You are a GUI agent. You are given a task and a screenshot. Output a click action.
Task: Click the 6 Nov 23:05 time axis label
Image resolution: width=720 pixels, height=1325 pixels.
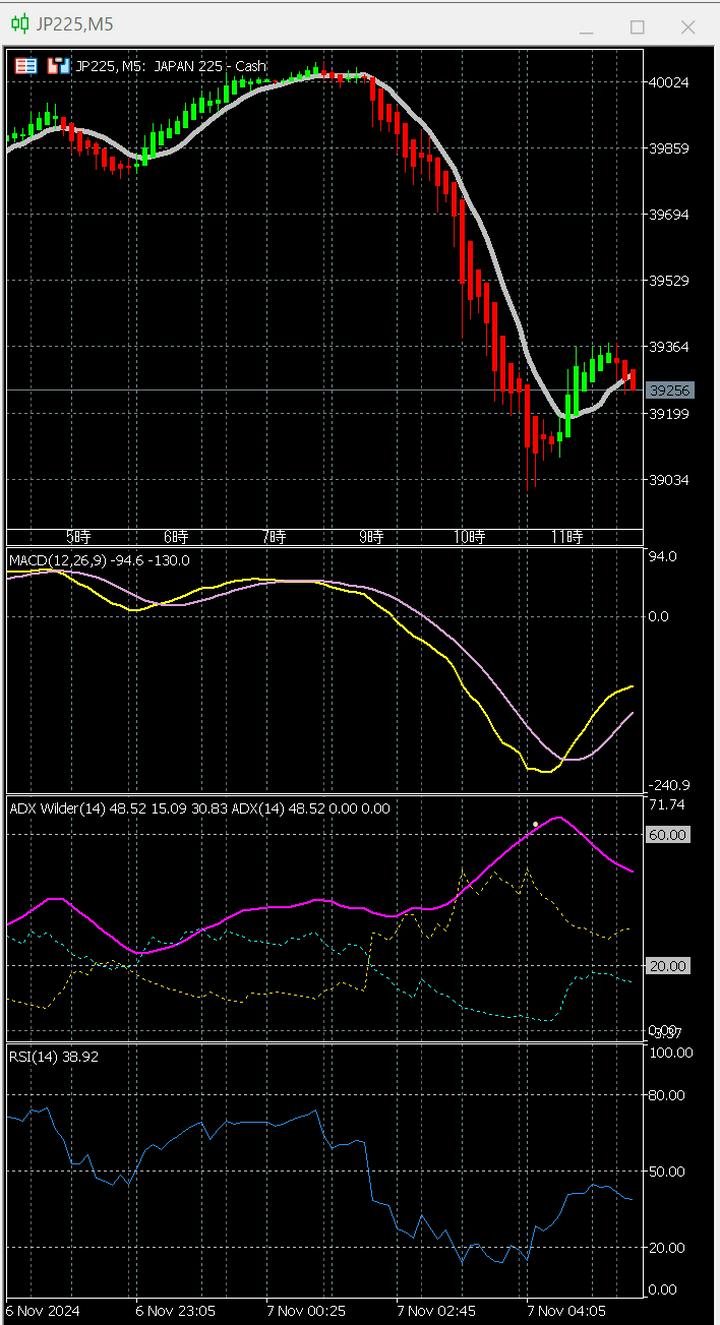click(x=175, y=1310)
